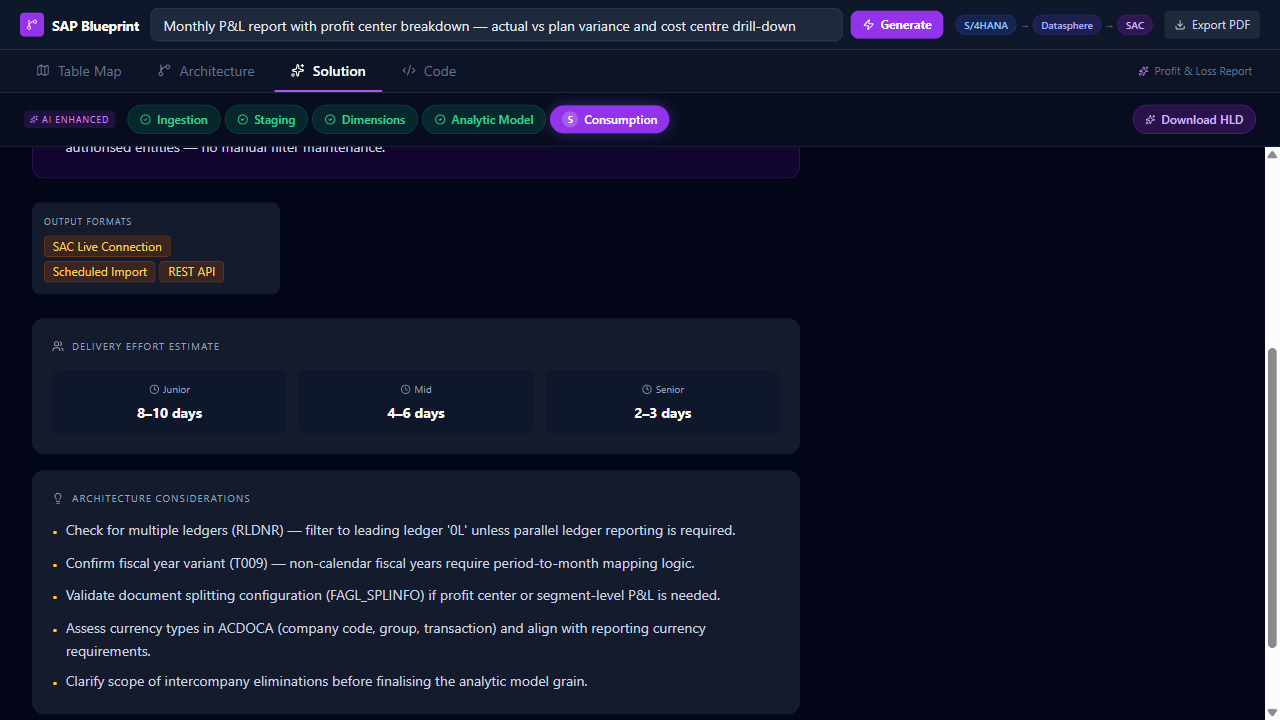Go to the Staging step
Image resolution: width=1280 pixels, height=720 pixels.
[x=266, y=120]
